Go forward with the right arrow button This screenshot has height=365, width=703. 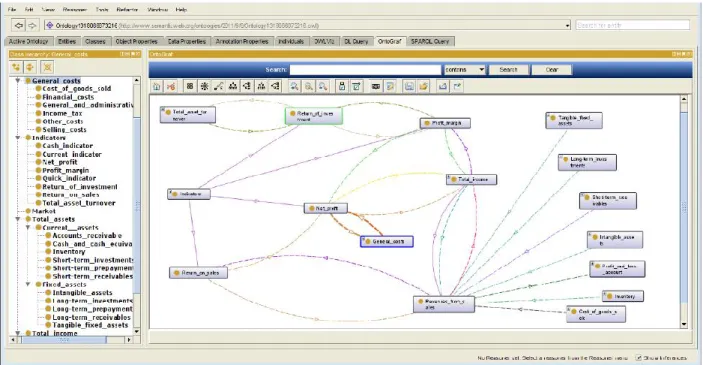click(x=32, y=26)
